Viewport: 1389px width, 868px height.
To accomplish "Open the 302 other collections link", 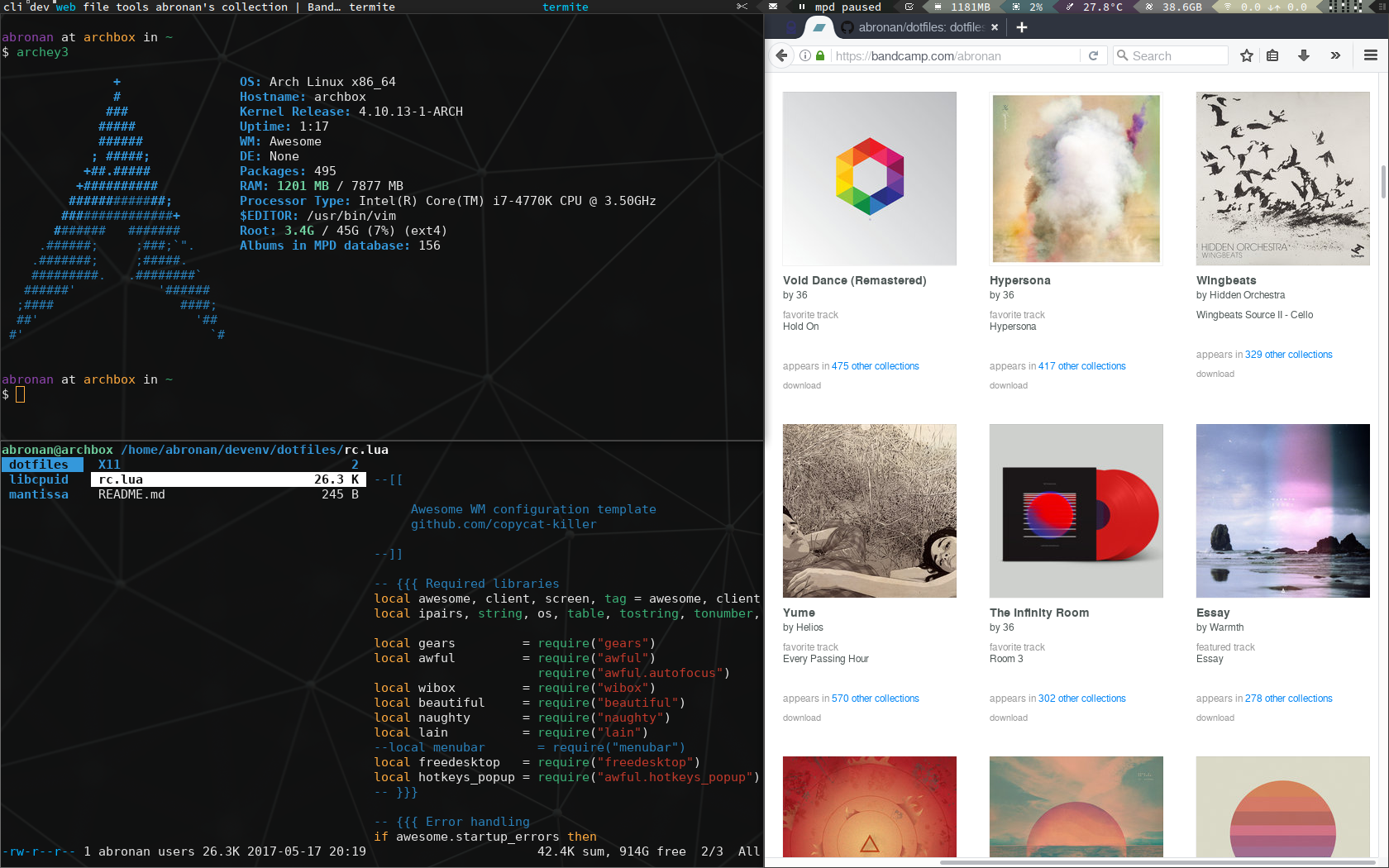I will [1081, 699].
